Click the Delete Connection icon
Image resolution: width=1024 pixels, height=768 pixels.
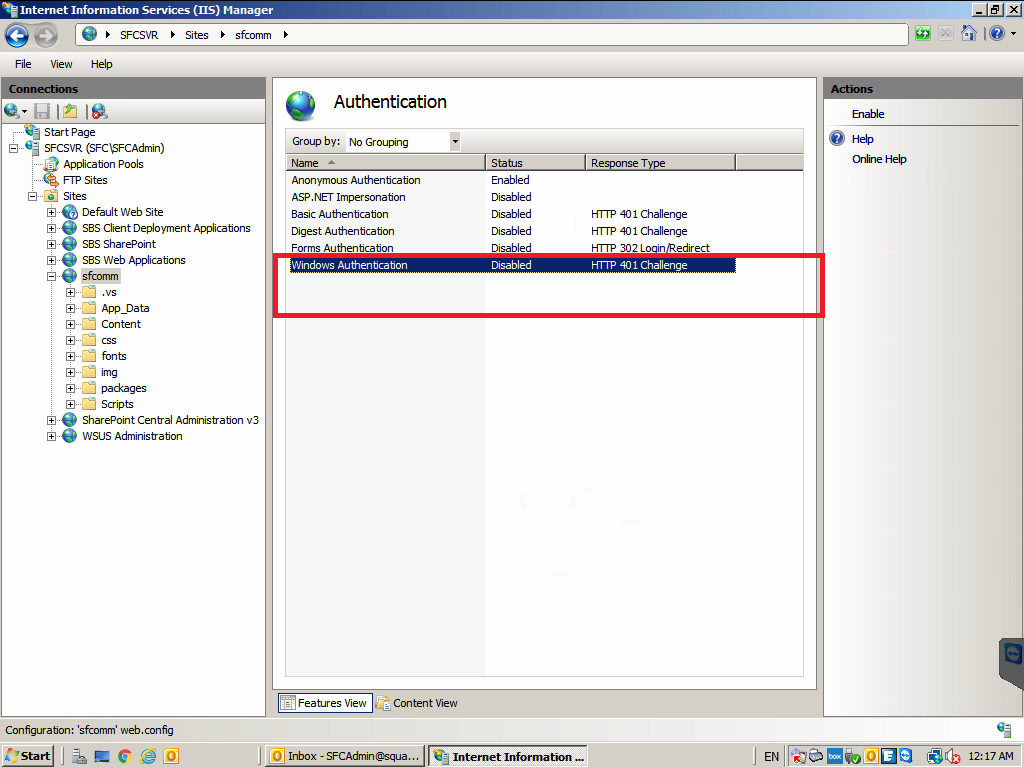99,112
